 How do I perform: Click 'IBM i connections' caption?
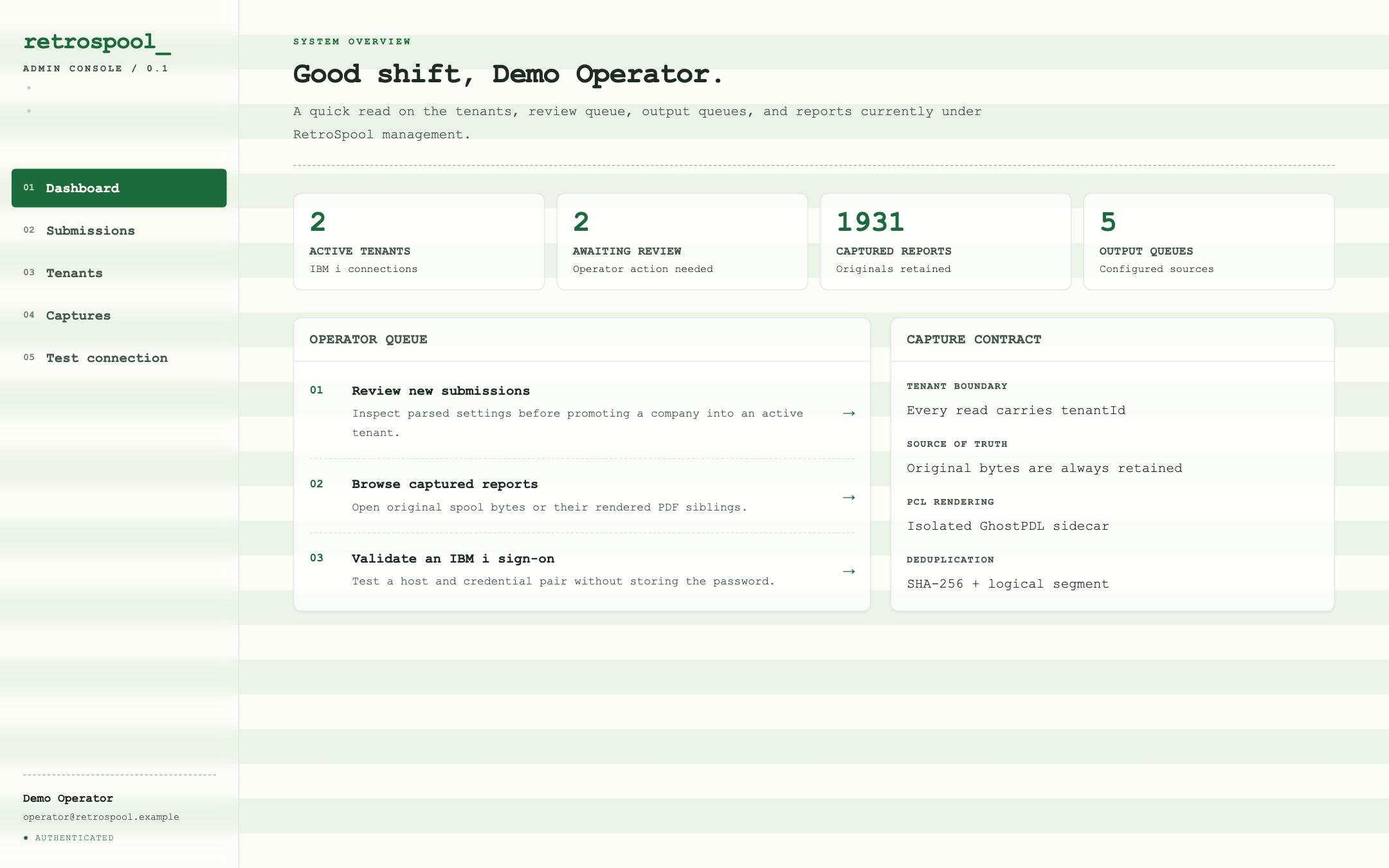363,269
